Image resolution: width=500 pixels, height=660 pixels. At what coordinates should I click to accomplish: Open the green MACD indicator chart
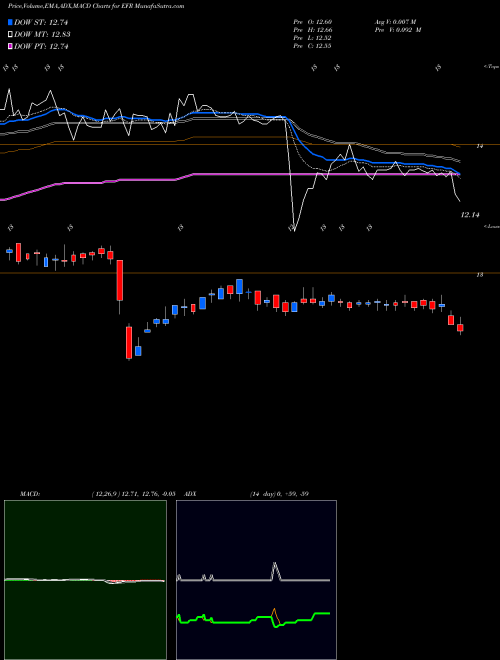[85, 580]
